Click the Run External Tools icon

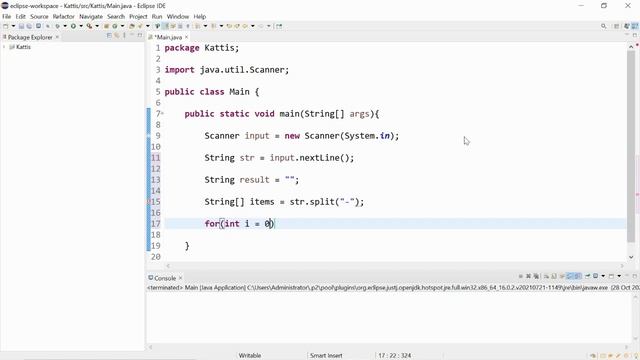(89, 26)
